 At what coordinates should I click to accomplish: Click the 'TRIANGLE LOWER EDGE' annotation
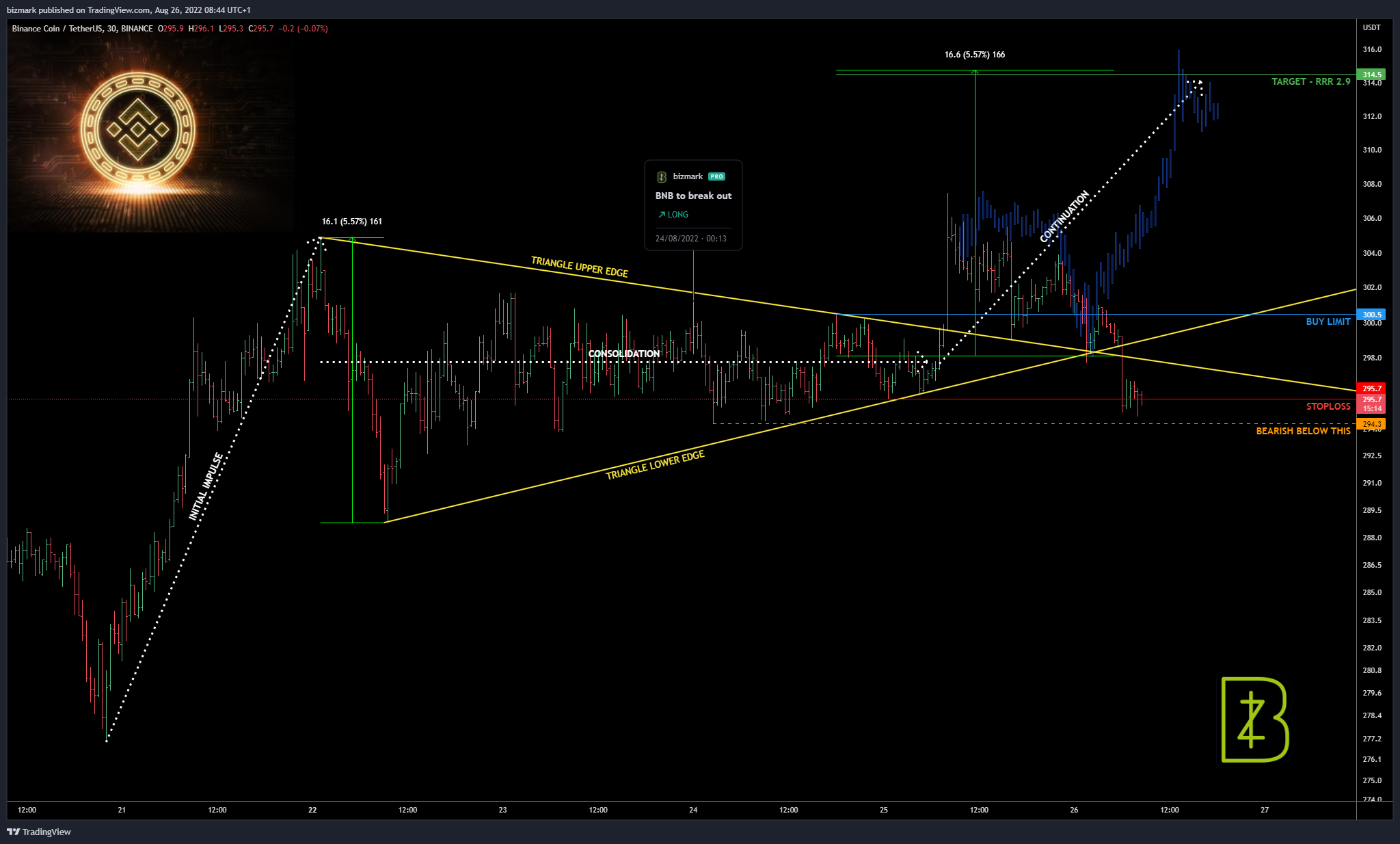655,465
